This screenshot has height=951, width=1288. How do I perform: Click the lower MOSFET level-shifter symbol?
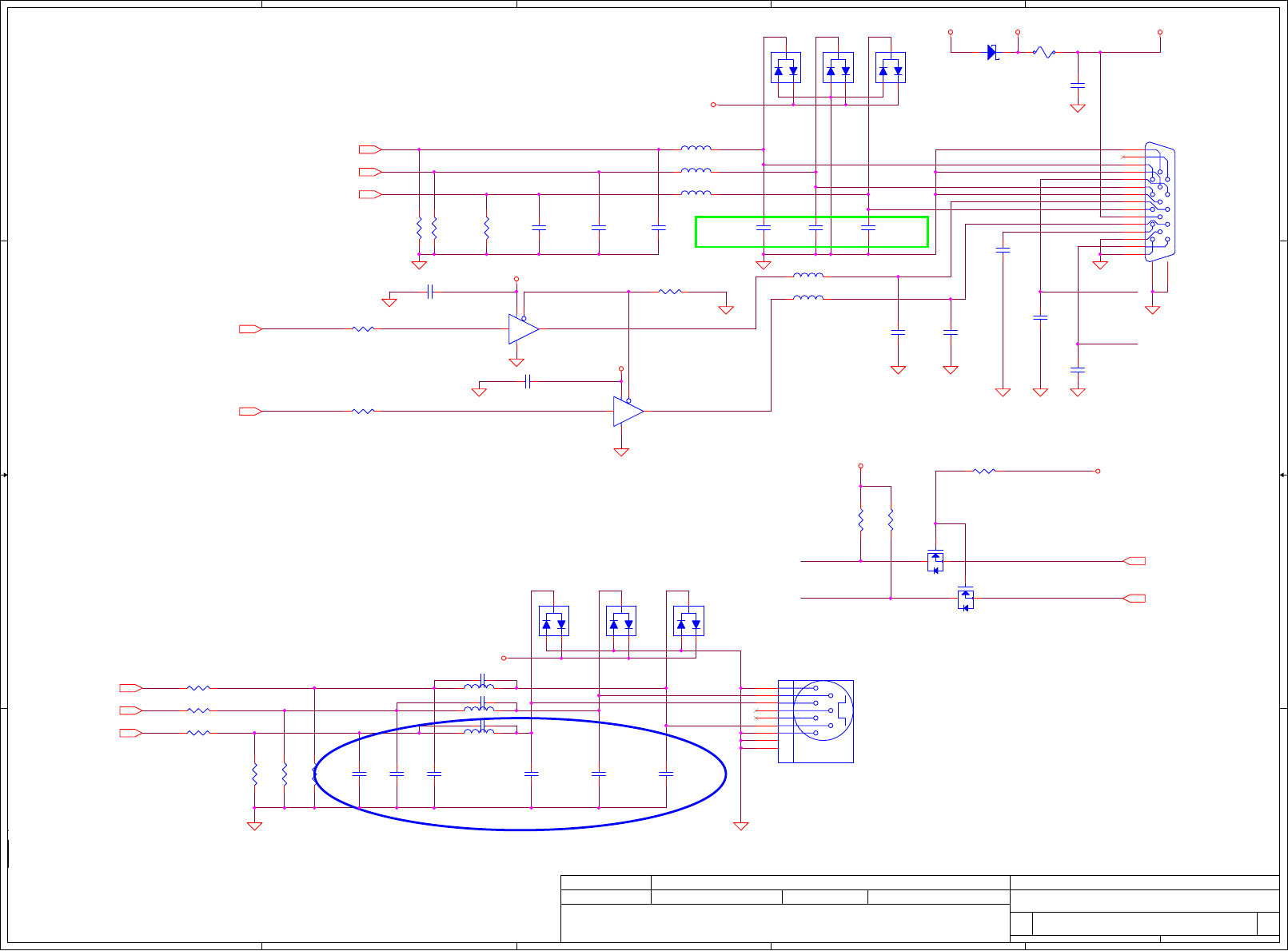tap(965, 599)
